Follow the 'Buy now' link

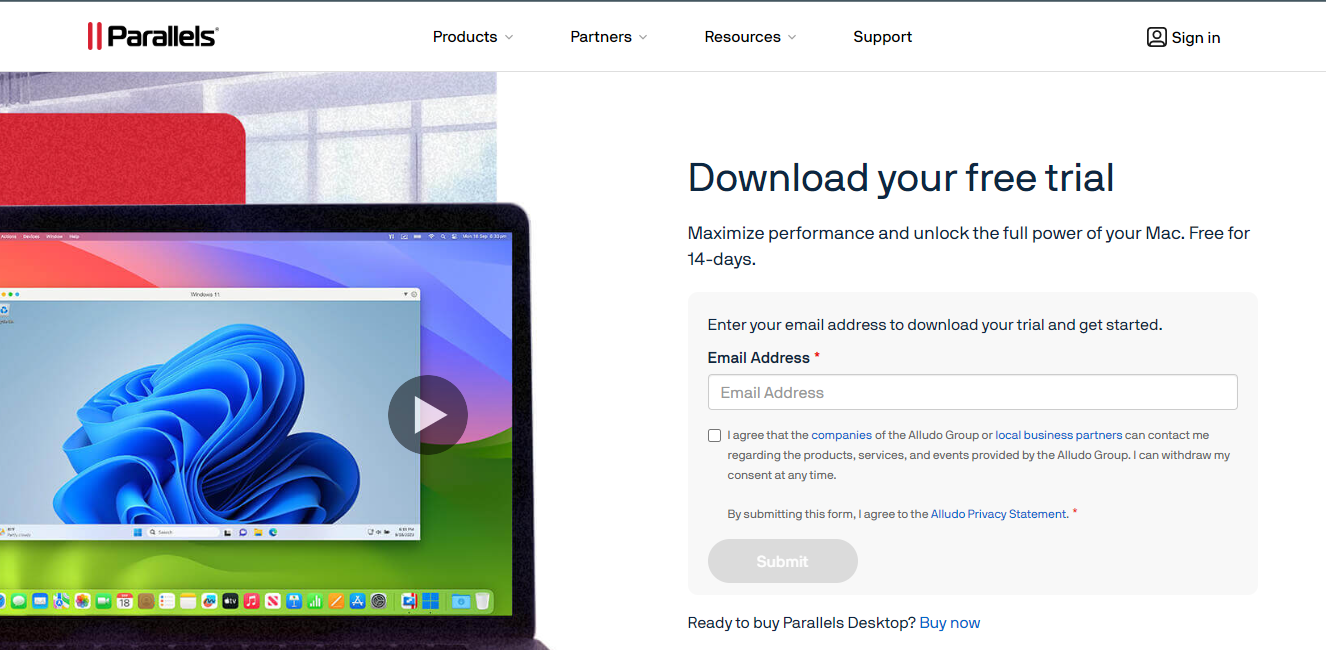coord(950,623)
